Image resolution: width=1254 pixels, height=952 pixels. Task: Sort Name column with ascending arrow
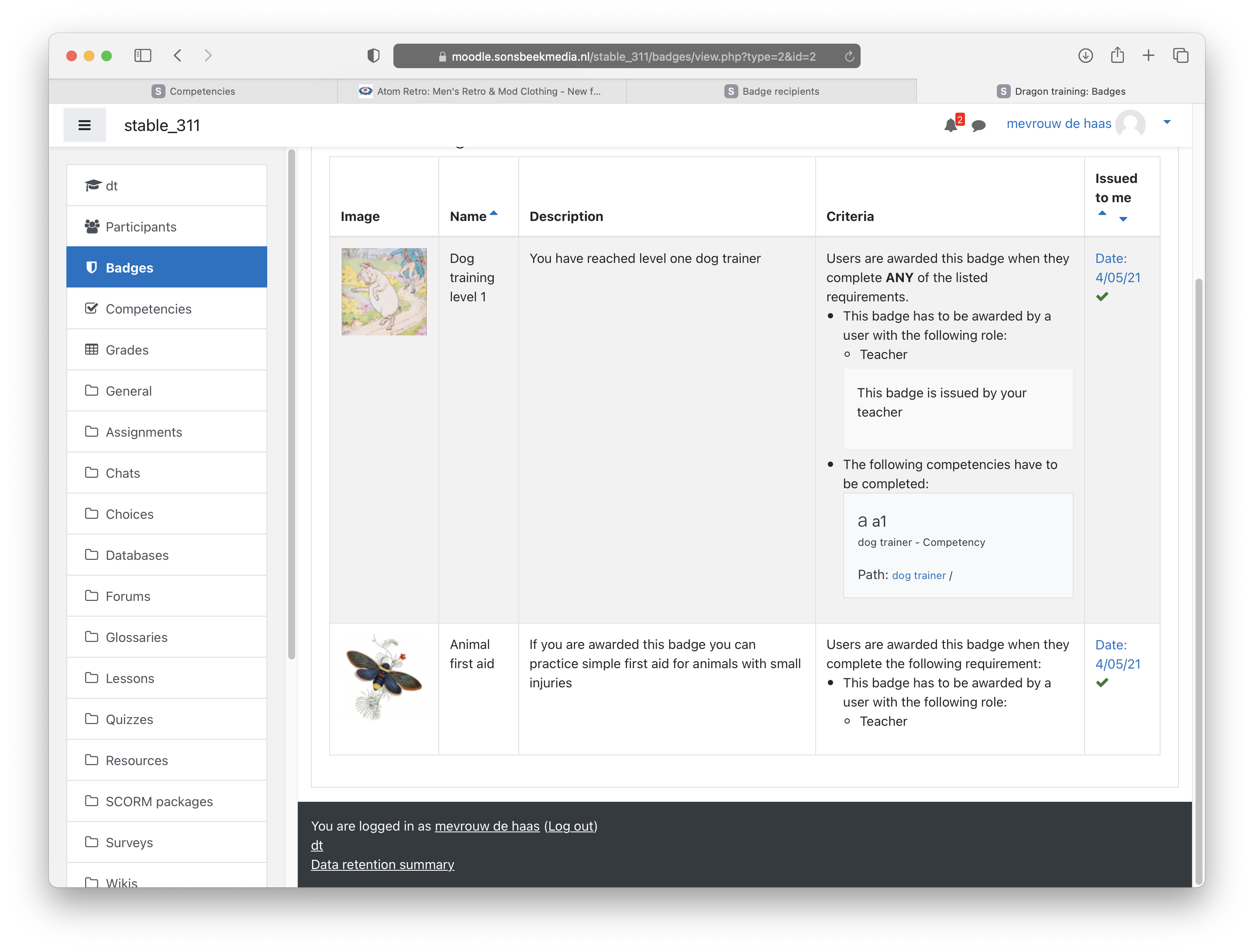(493, 213)
